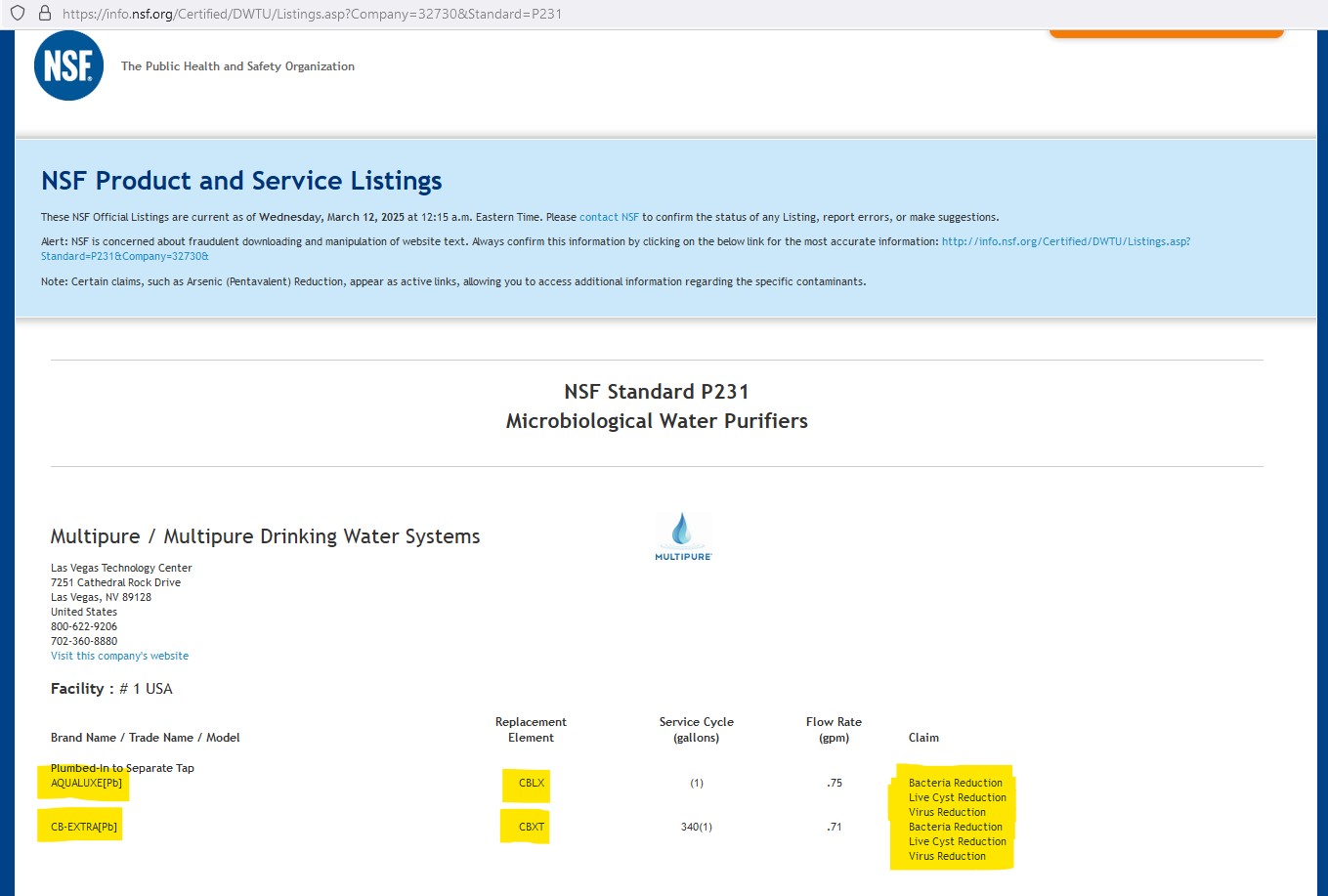The image size is (1328, 896).
Task: Click the padlock site security icon
Action: coord(44,14)
